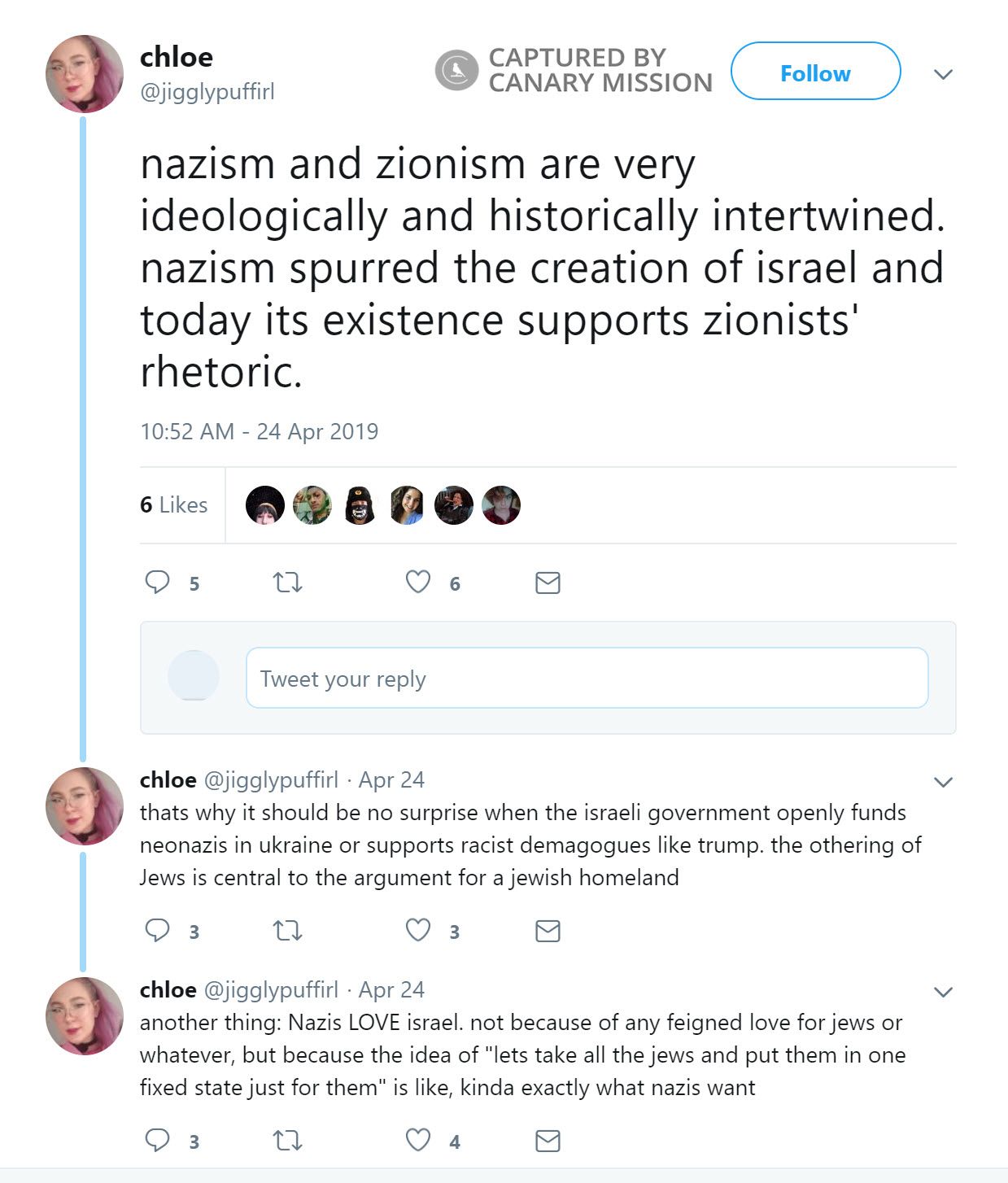
Task: Open the first liker's avatar thumbnail
Action: 265,505
